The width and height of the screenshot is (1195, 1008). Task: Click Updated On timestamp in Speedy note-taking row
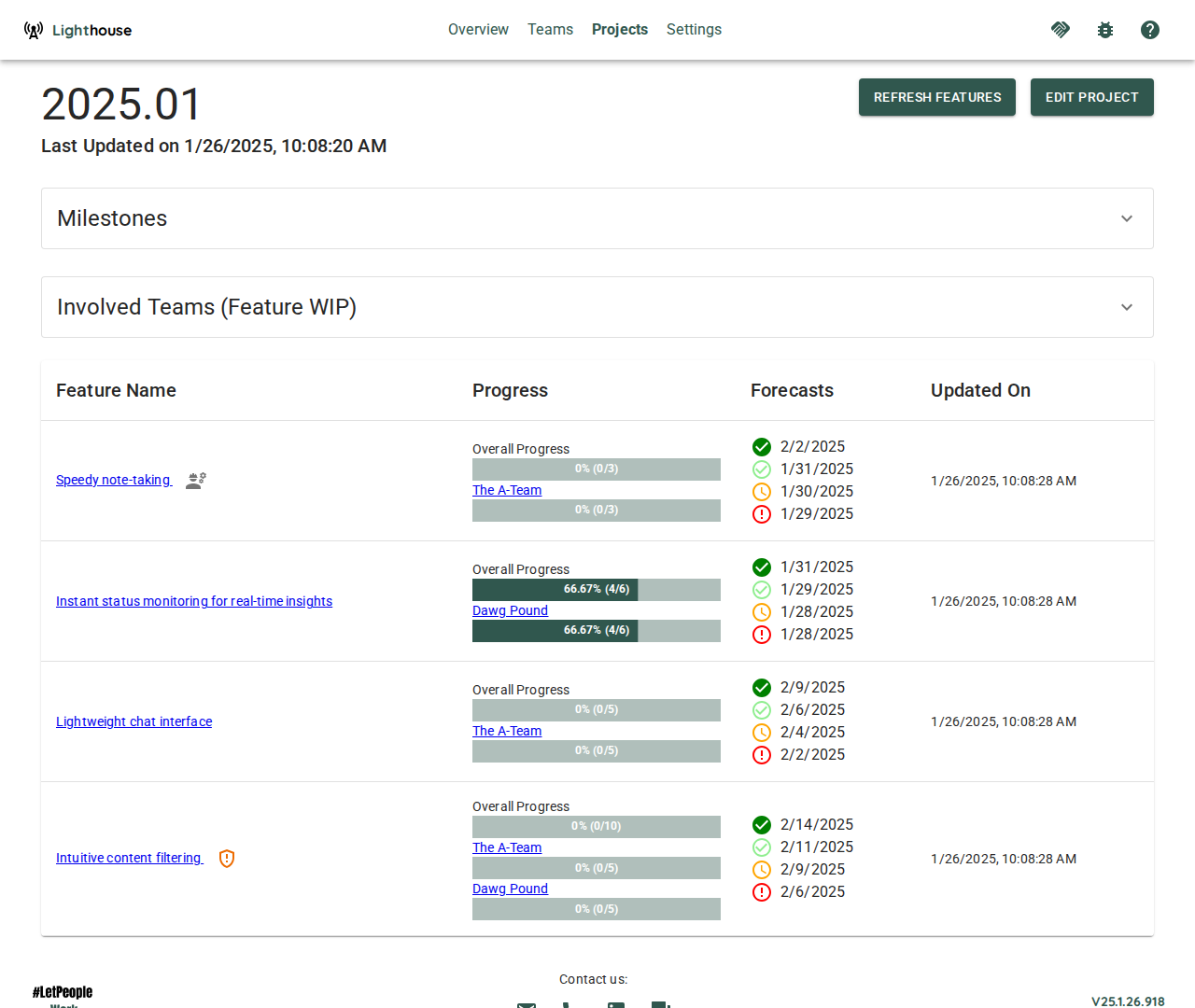[1004, 481]
